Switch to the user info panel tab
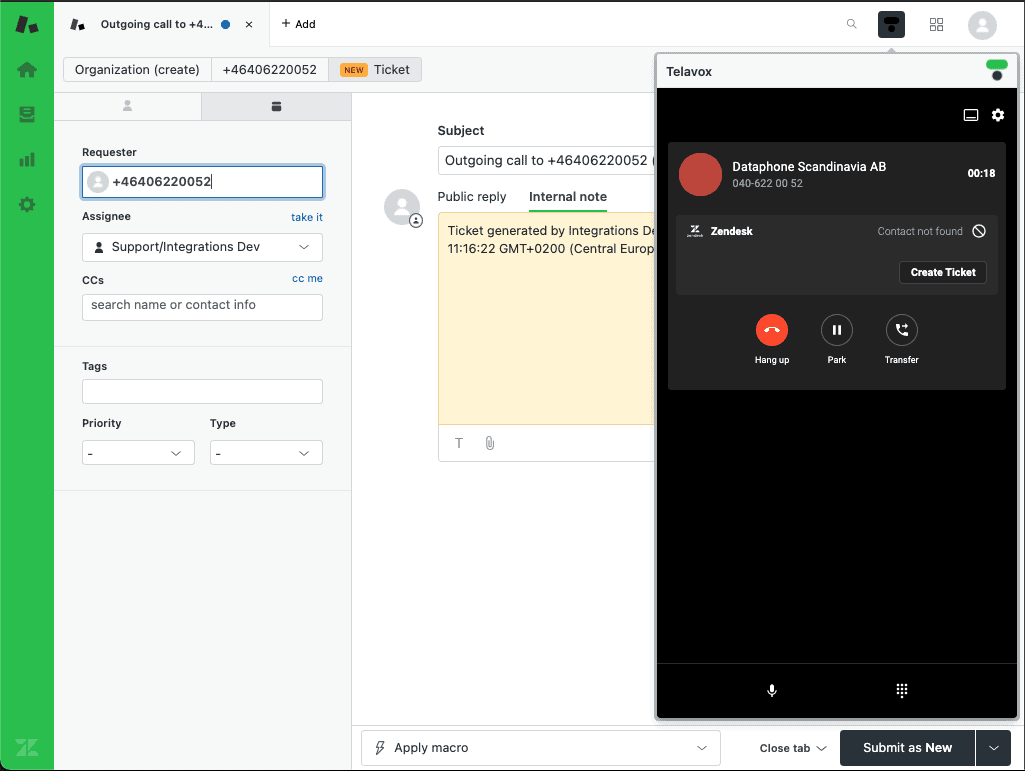This screenshot has height=771, width=1025. click(x=127, y=106)
